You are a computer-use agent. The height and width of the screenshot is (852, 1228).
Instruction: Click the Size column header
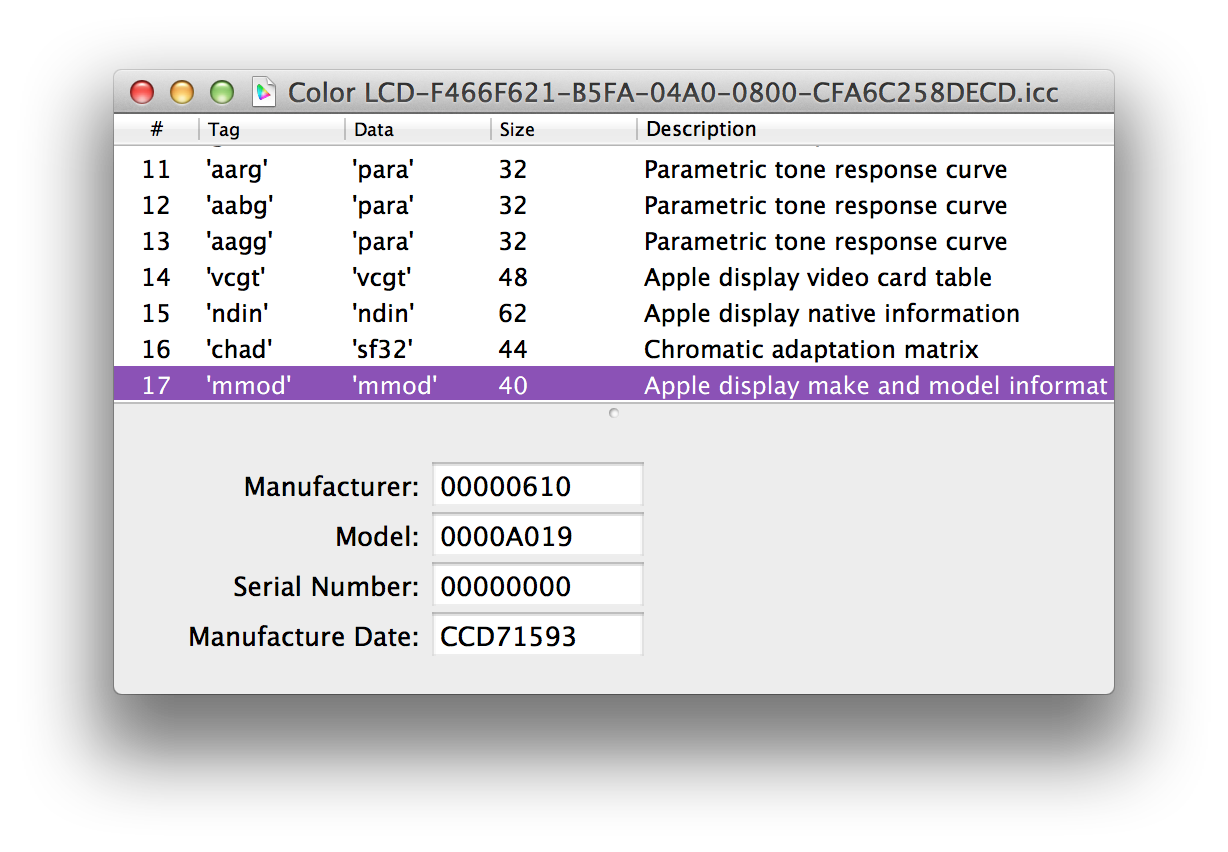point(562,129)
